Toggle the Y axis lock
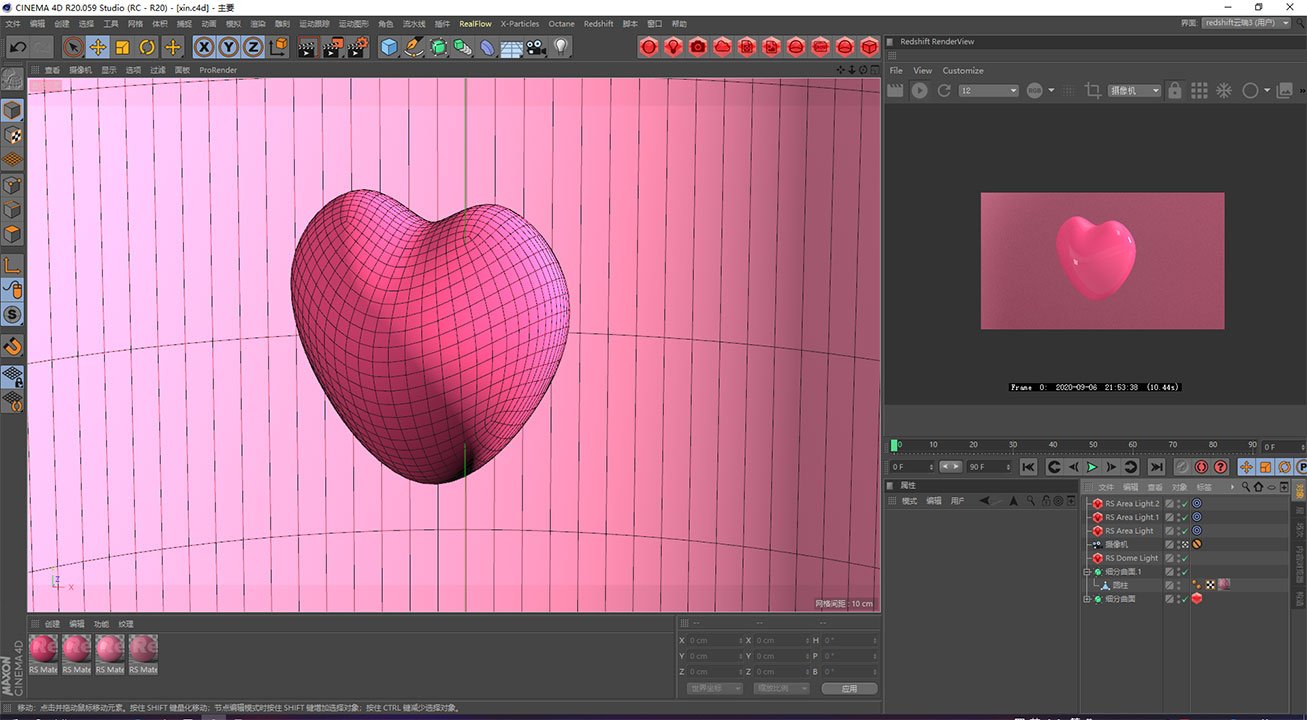Image resolution: width=1307 pixels, height=720 pixels. pyautogui.click(x=229, y=47)
